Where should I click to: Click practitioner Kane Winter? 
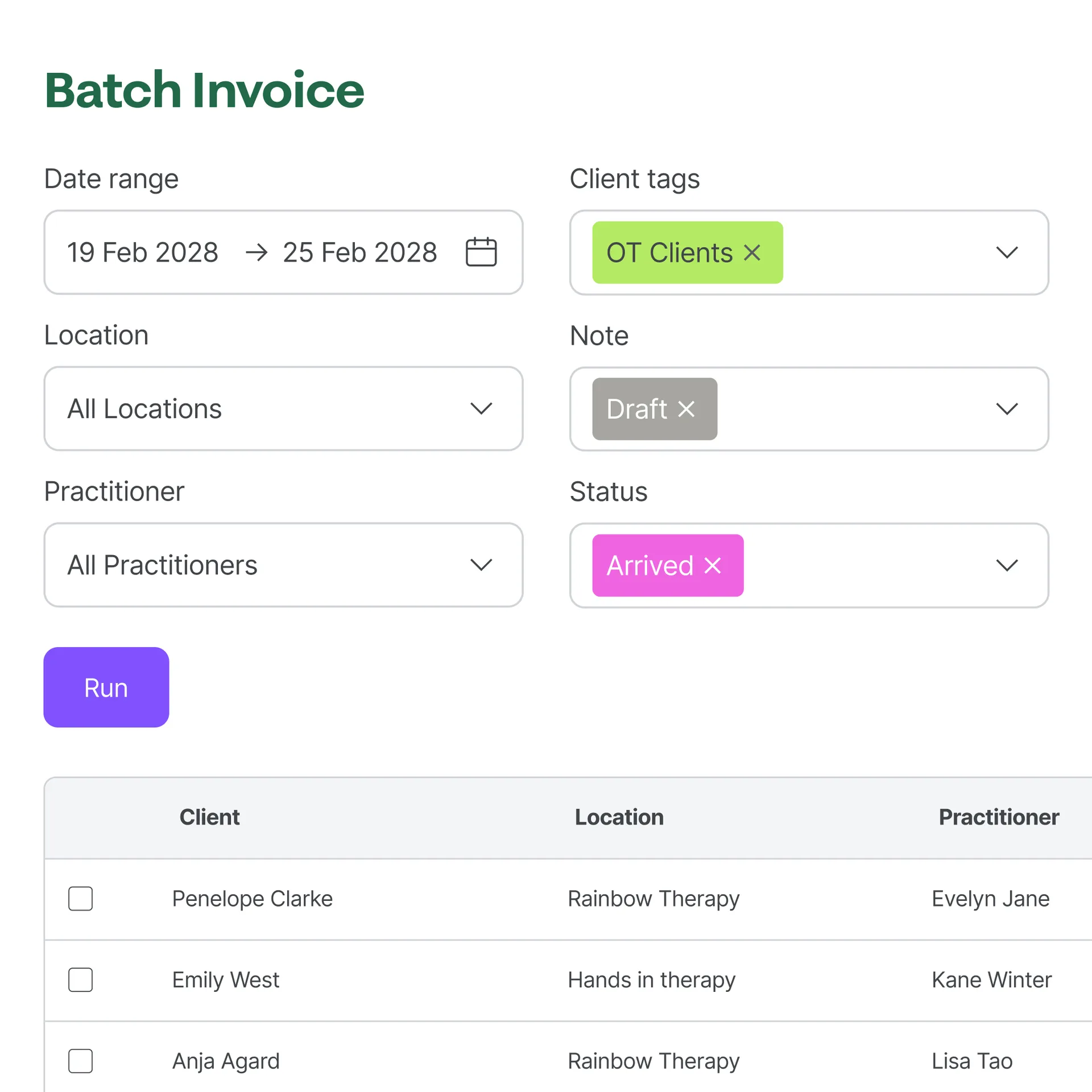coord(991,980)
